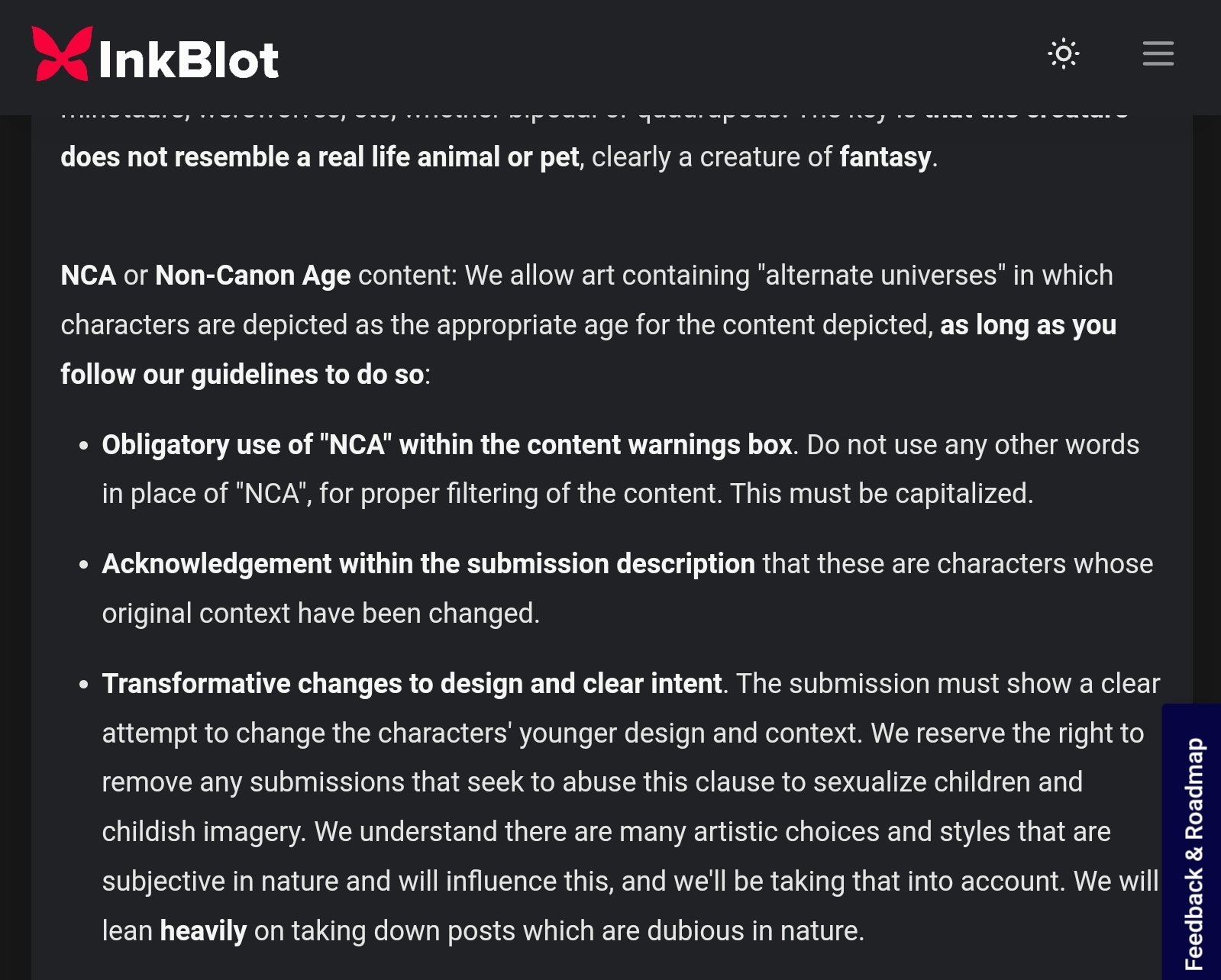The width and height of the screenshot is (1221, 980).
Task: Click the second bullet point marker
Action: click(84, 565)
